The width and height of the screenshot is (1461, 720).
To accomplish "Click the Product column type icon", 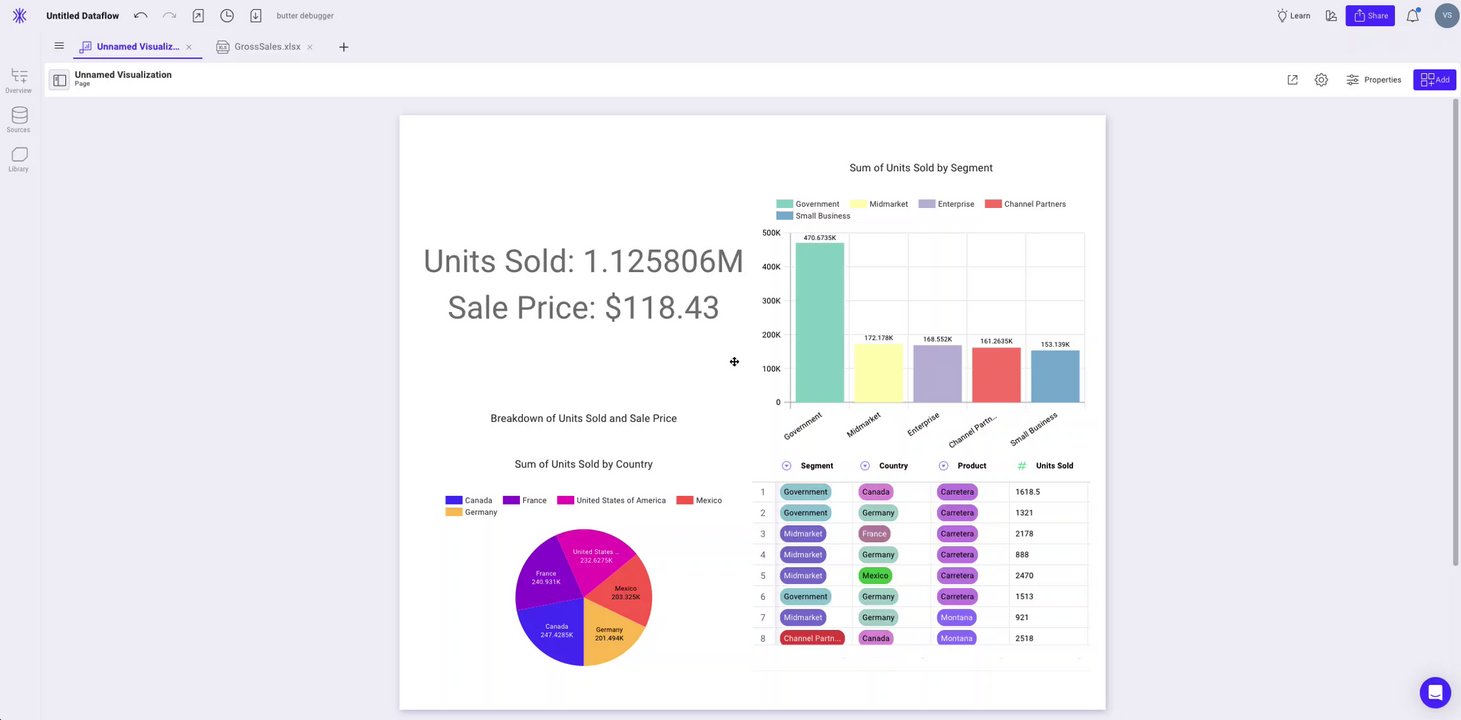I will point(944,466).
